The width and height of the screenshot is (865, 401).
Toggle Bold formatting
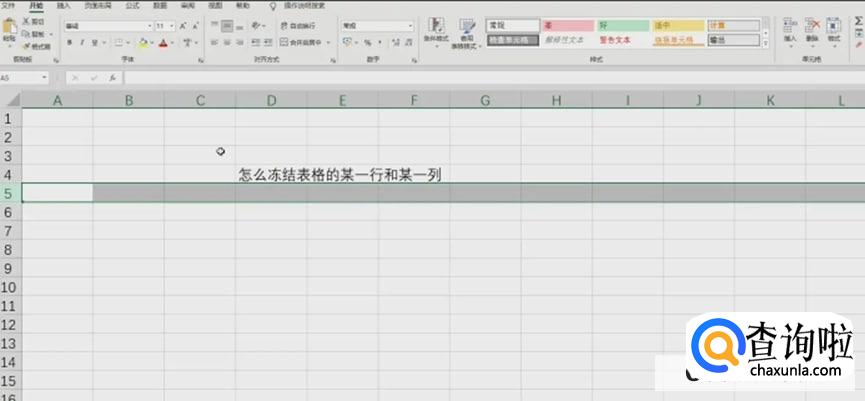(x=70, y=42)
